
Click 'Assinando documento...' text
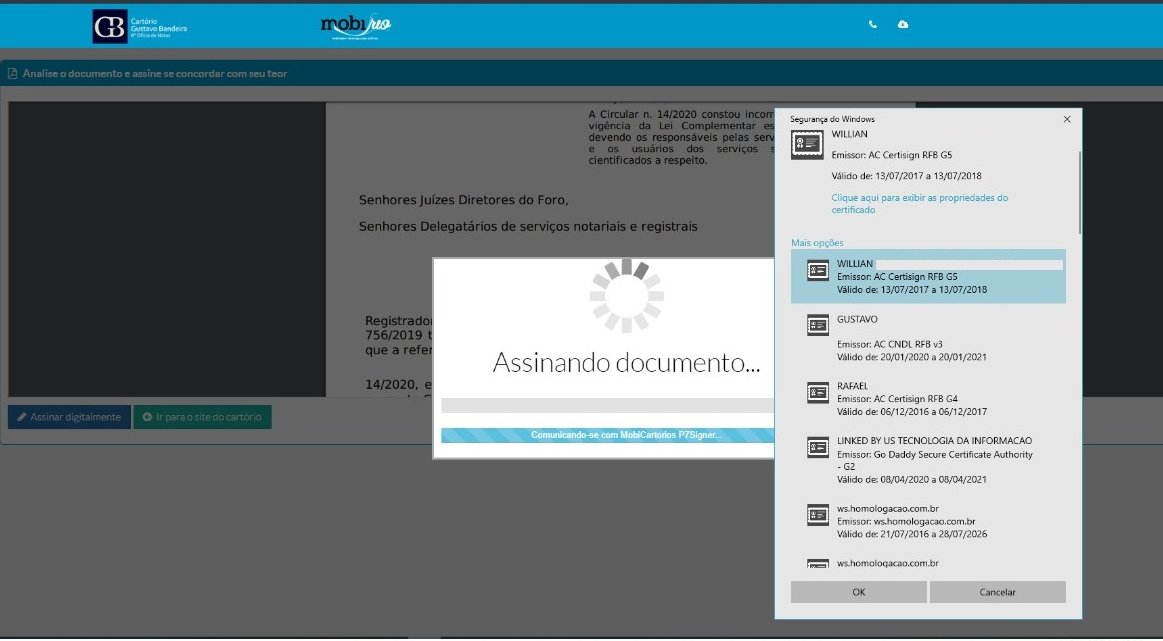tap(626, 362)
